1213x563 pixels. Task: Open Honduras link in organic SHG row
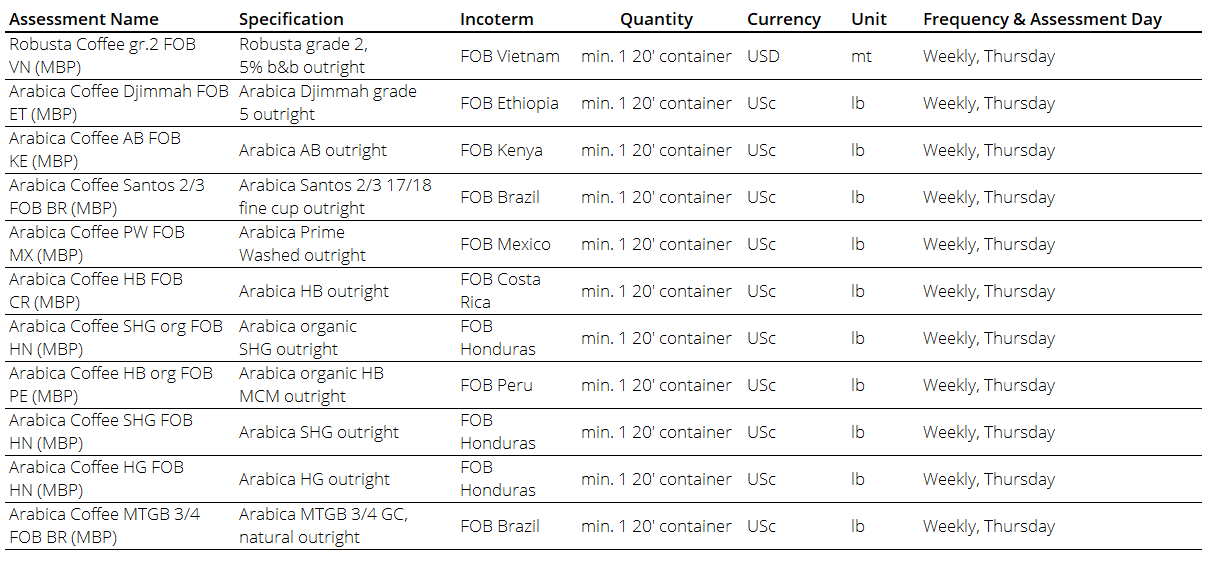pos(498,349)
